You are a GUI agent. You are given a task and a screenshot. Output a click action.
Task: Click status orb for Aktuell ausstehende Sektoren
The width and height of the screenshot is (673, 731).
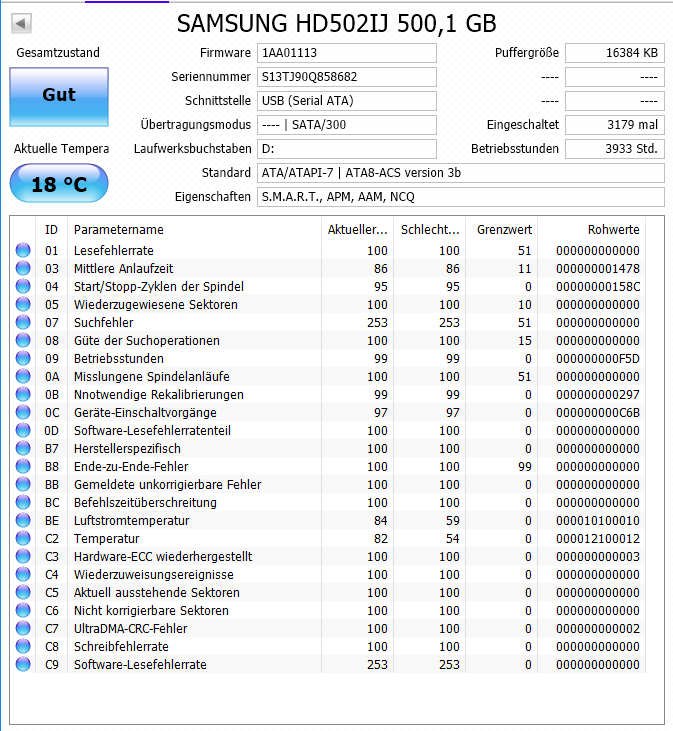(x=23, y=593)
